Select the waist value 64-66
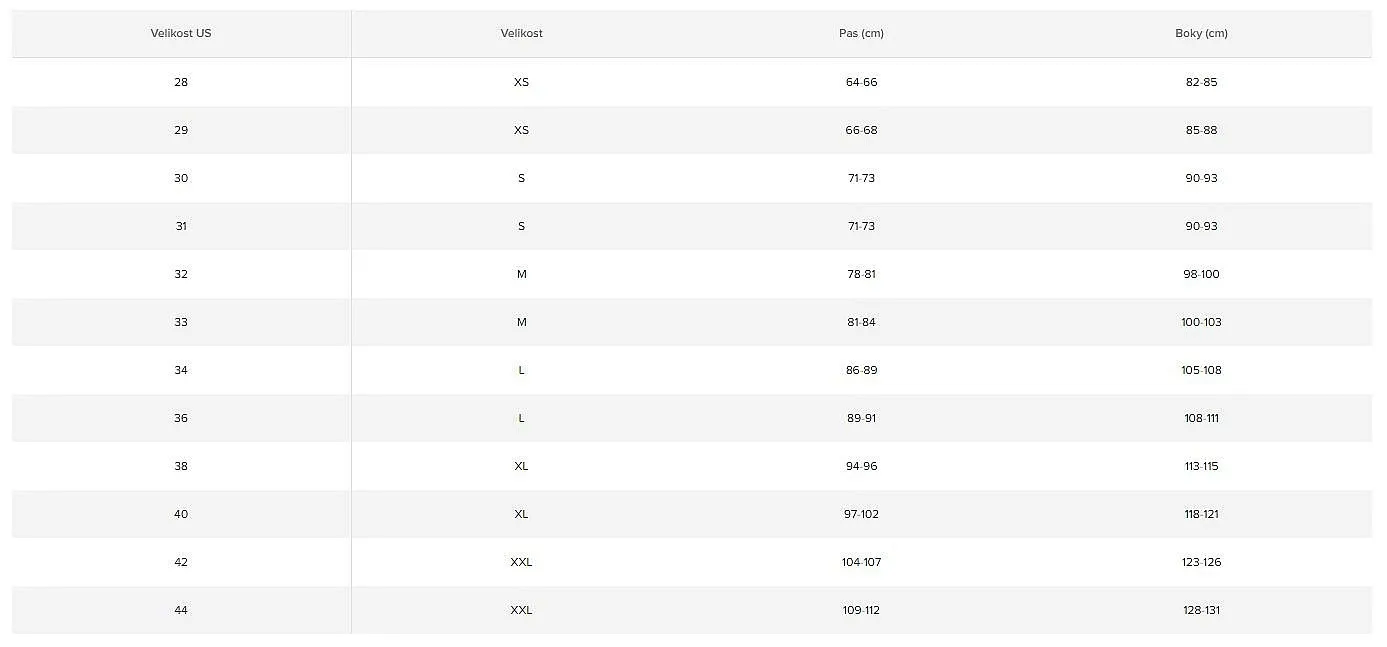Image resolution: width=1387 pixels, height=647 pixels. tap(861, 82)
